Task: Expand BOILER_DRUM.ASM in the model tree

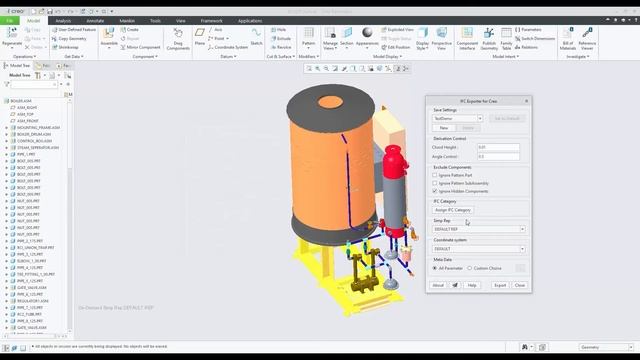Action: [x=6, y=134]
